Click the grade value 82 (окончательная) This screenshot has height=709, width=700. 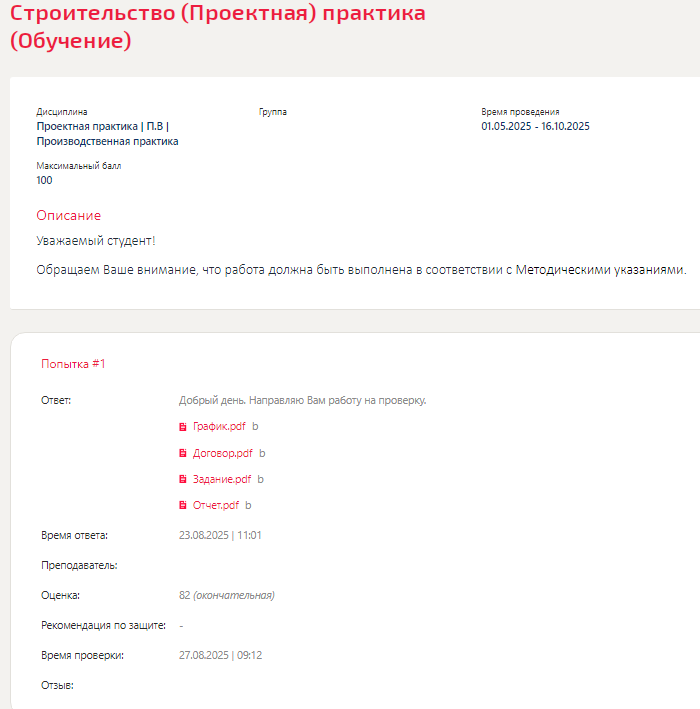(227, 595)
